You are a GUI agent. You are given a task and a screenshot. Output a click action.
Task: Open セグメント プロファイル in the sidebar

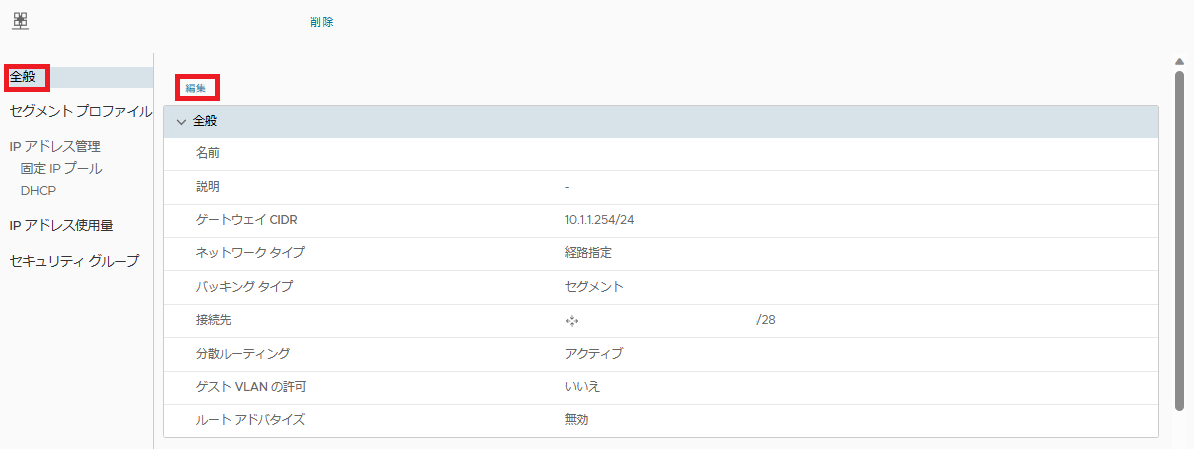pyautogui.click(x=80, y=111)
